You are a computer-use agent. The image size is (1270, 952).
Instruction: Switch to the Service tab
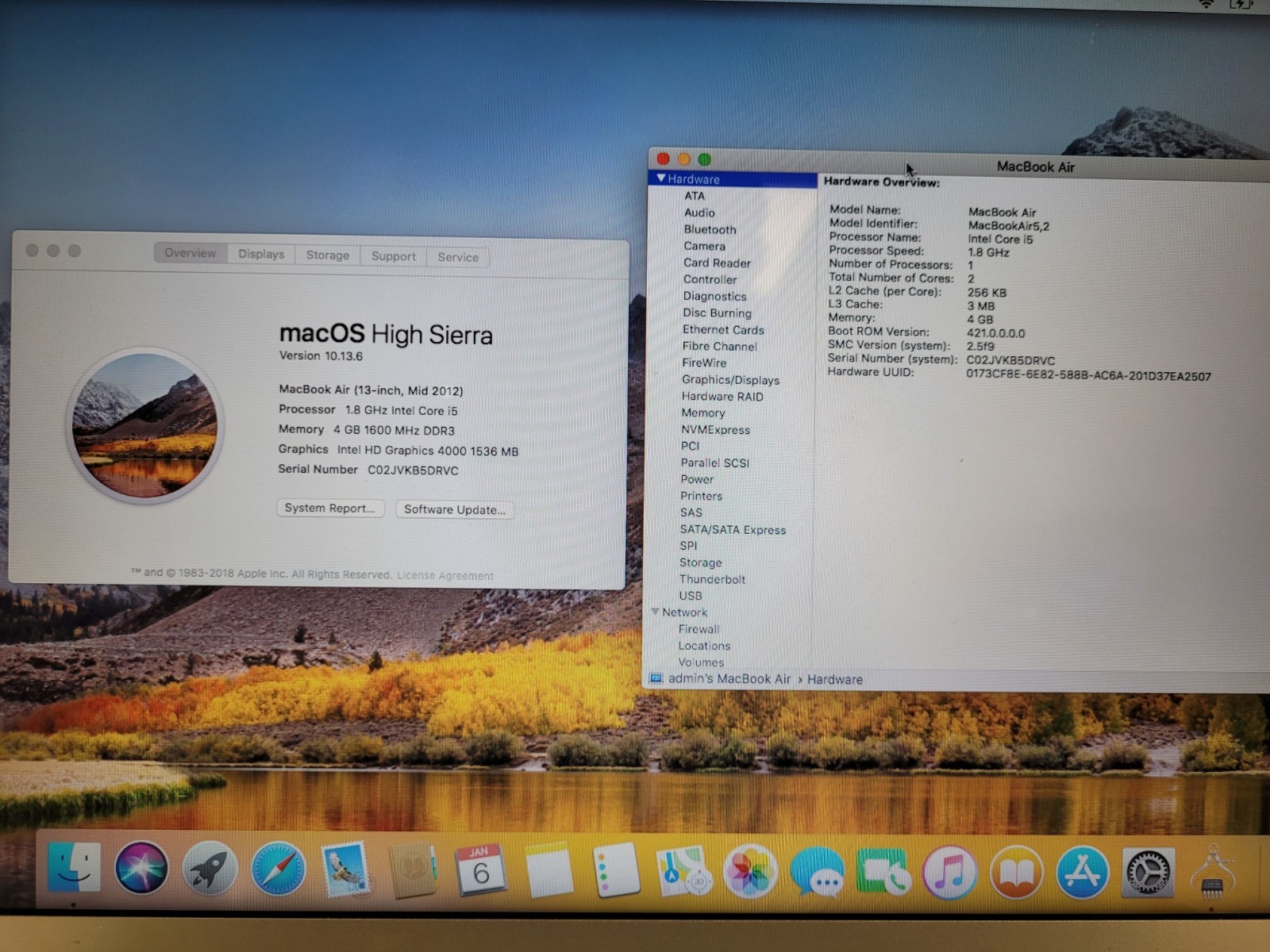tap(458, 257)
